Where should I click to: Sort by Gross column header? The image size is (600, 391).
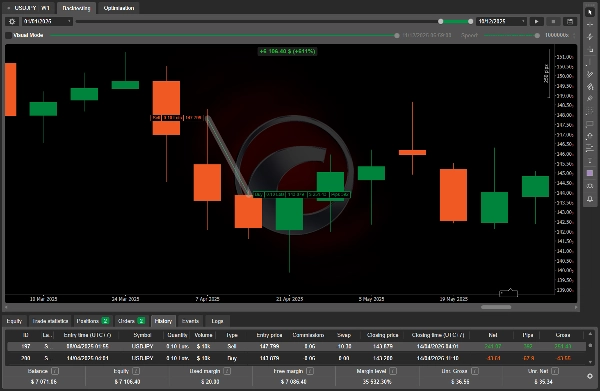coord(562,335)
